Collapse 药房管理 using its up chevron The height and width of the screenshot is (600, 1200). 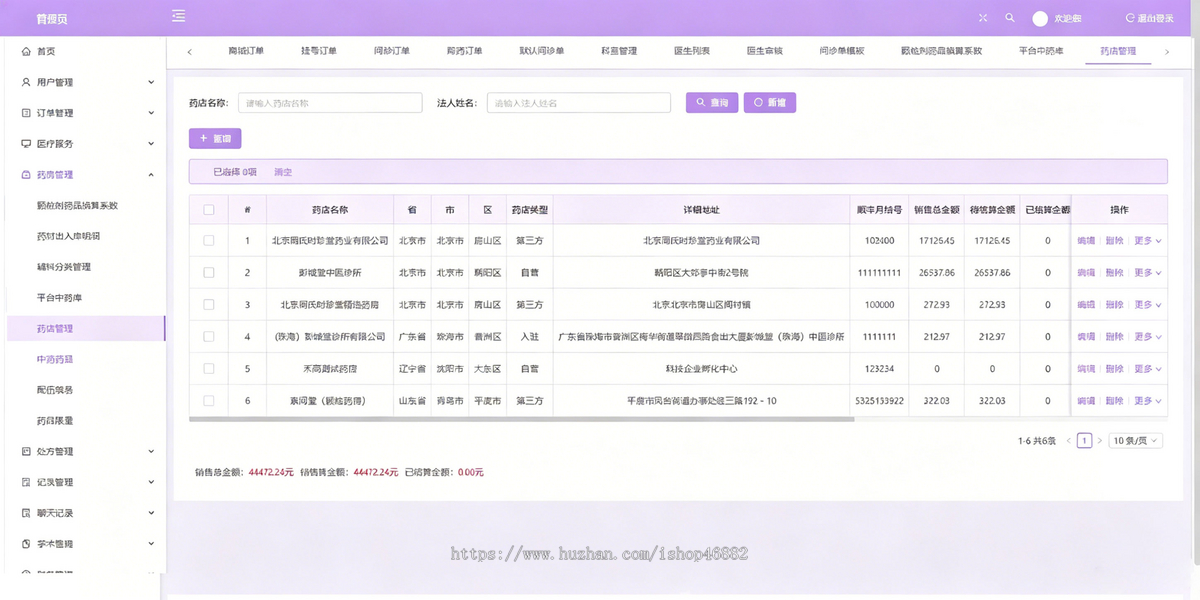pyautogui.click(x=151, y=175)
